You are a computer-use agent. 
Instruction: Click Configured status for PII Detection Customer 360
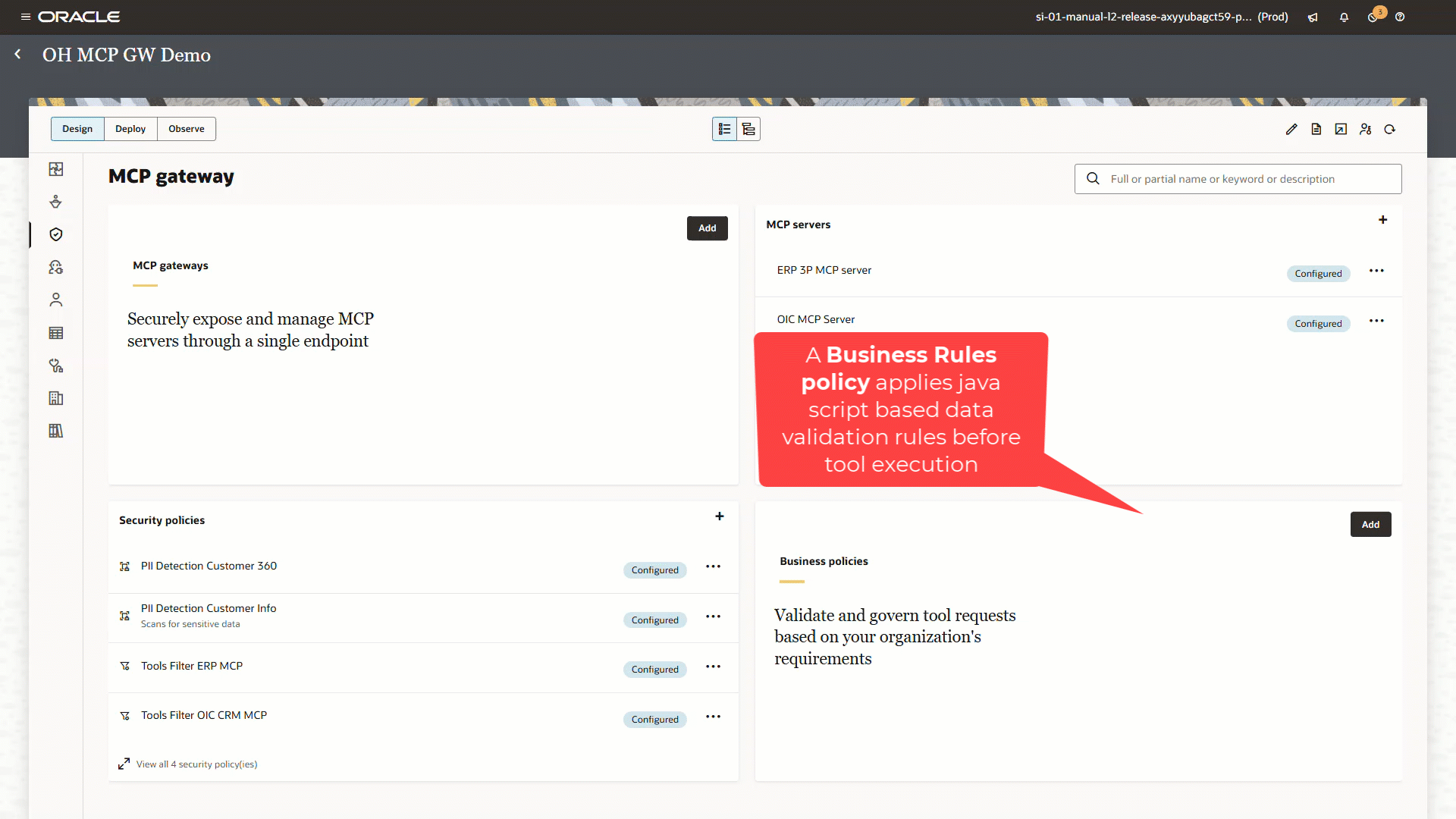tap(655, 570)
